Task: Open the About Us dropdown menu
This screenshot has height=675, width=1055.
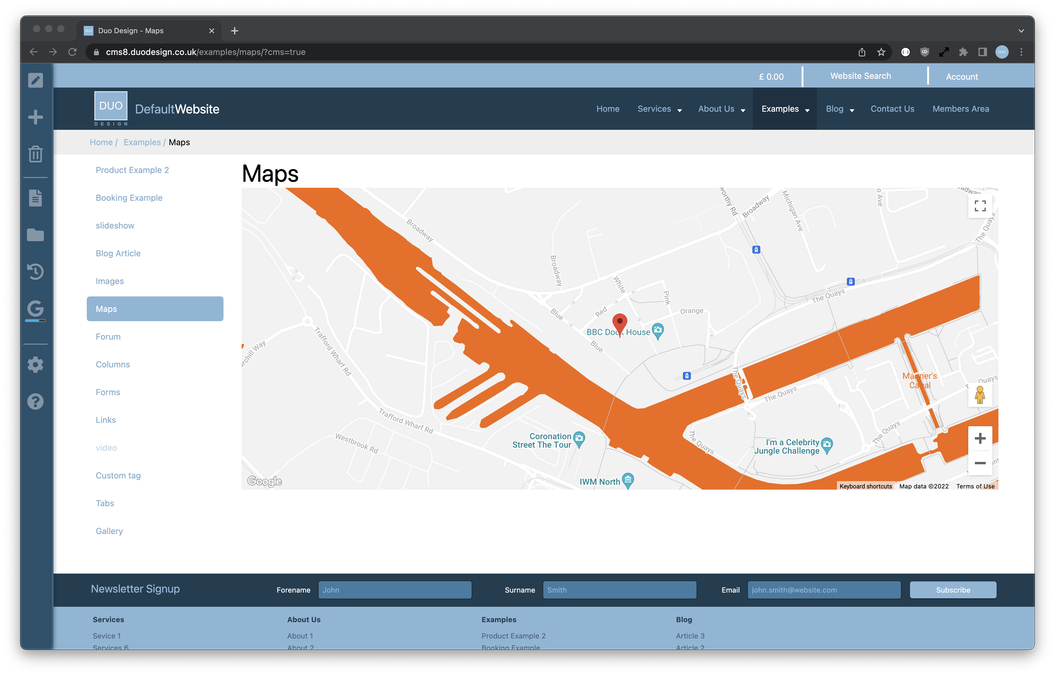Action: coord(721,109)
